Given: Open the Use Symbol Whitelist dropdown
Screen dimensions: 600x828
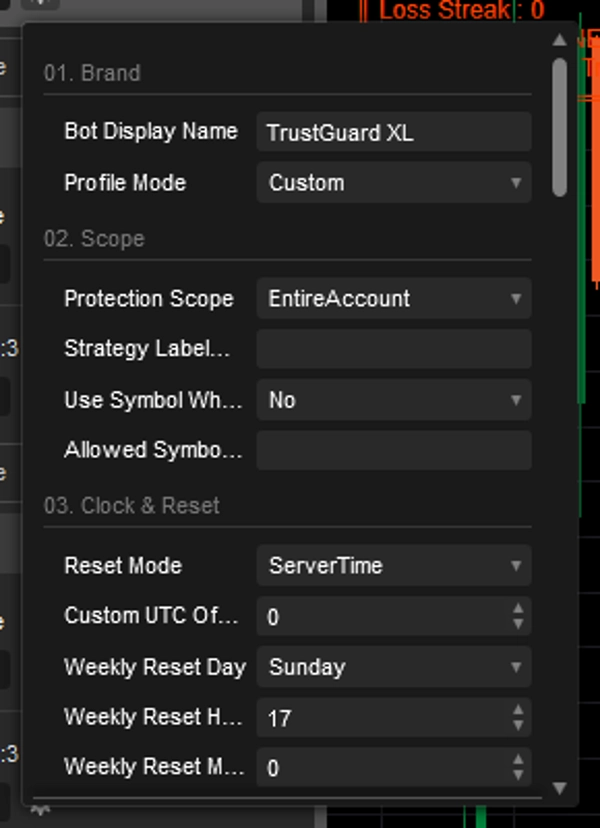Looking at the screenshot, I should (x=393, y=400).
